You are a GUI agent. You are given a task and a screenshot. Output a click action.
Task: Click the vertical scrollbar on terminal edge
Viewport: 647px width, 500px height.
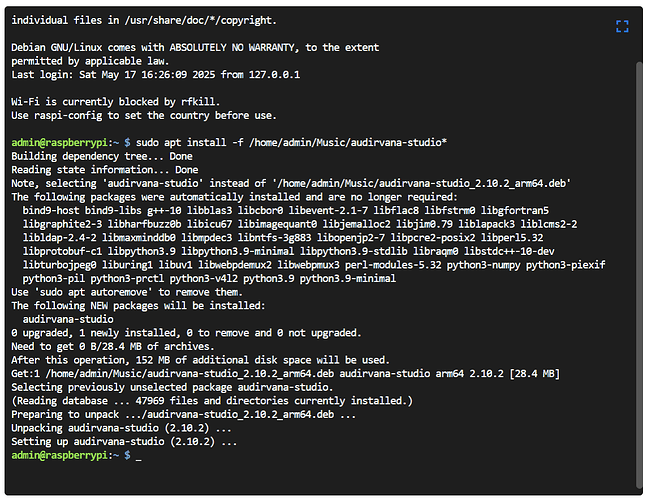639,275
